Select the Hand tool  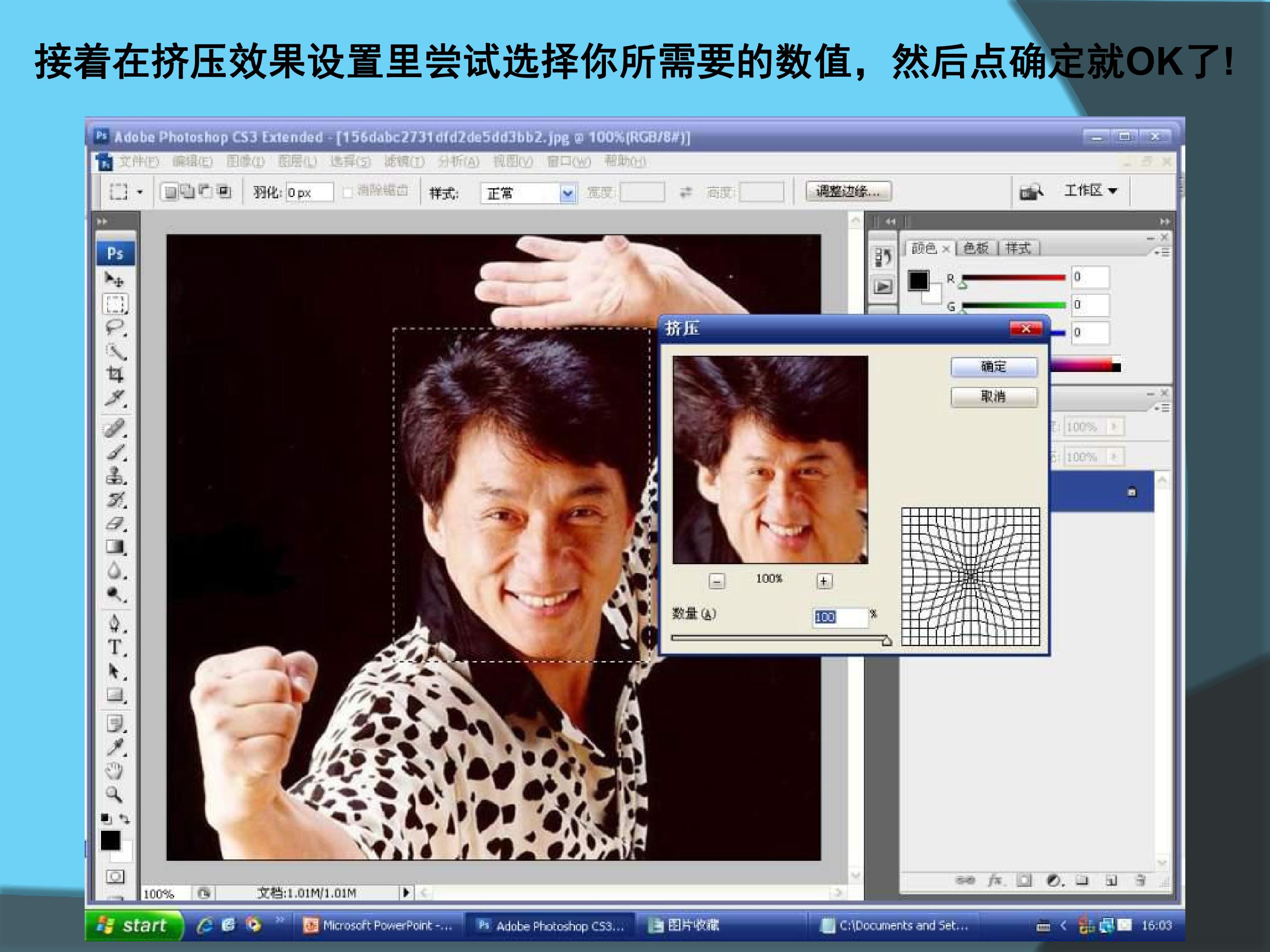tap(115, 771)
